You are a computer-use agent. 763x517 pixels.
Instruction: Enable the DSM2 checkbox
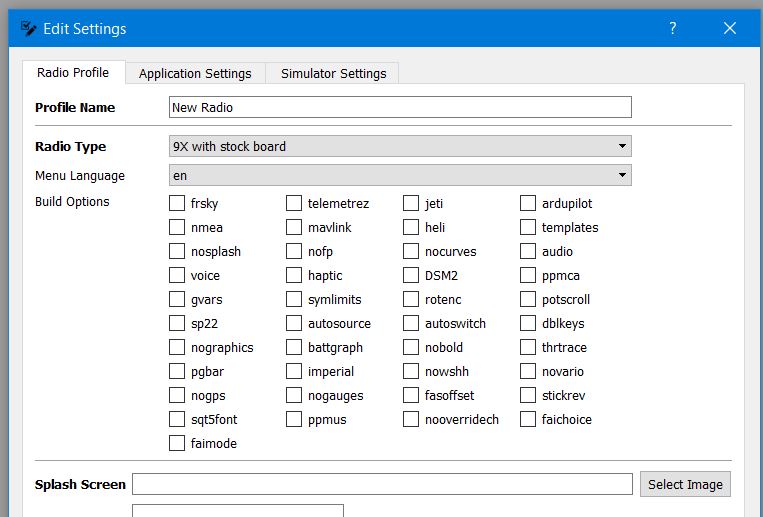(411, 275)
